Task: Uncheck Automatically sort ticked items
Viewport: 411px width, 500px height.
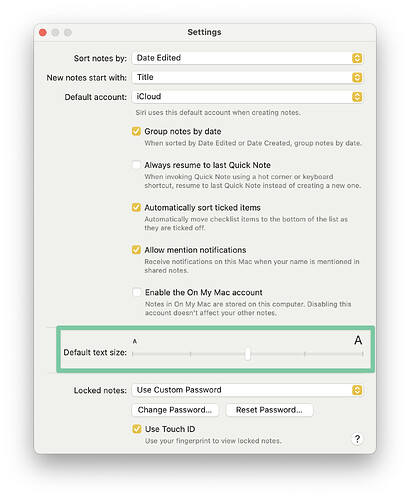Action: [136, 207]
